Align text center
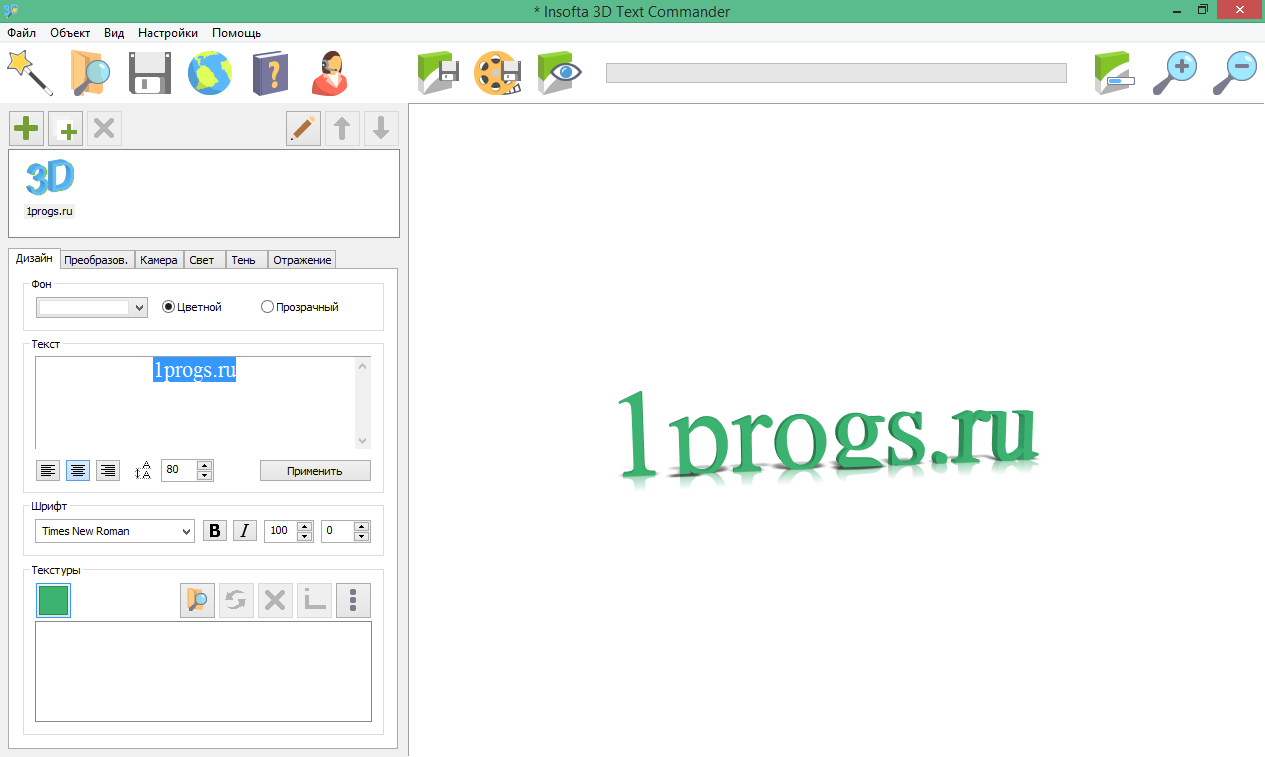 [x=78, y=470]
